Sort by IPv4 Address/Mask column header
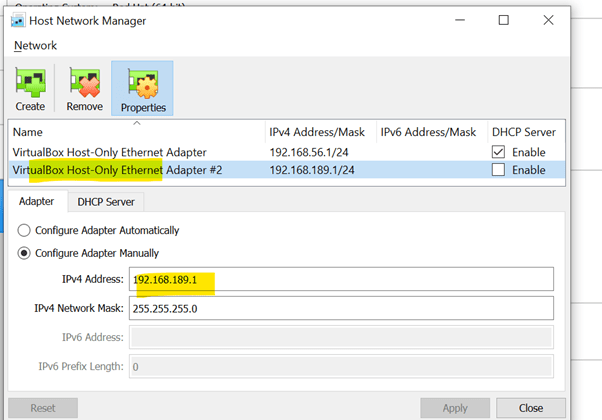Viewport: 602px width, 420px height. (317, 132)
